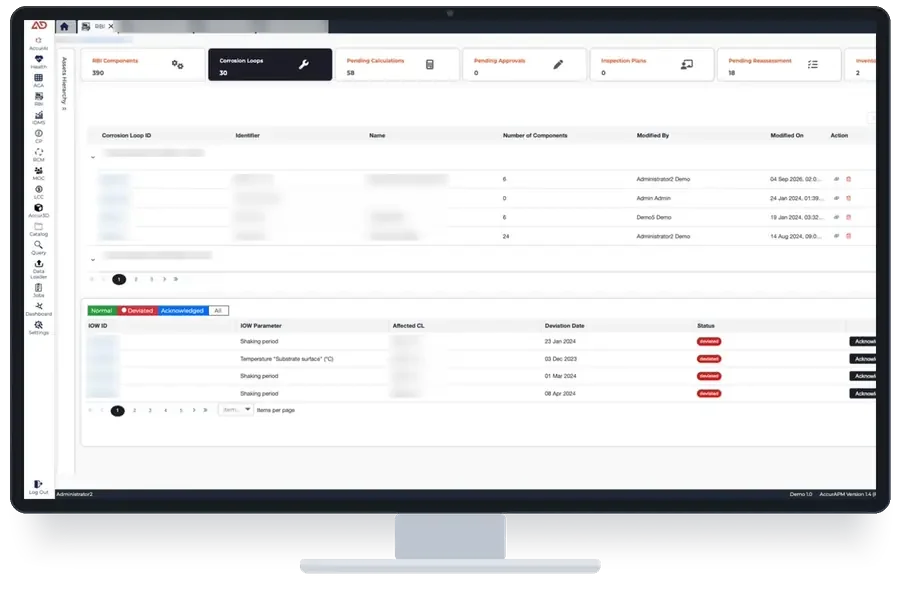Go to page 3 of IOW table

[150, 410]
